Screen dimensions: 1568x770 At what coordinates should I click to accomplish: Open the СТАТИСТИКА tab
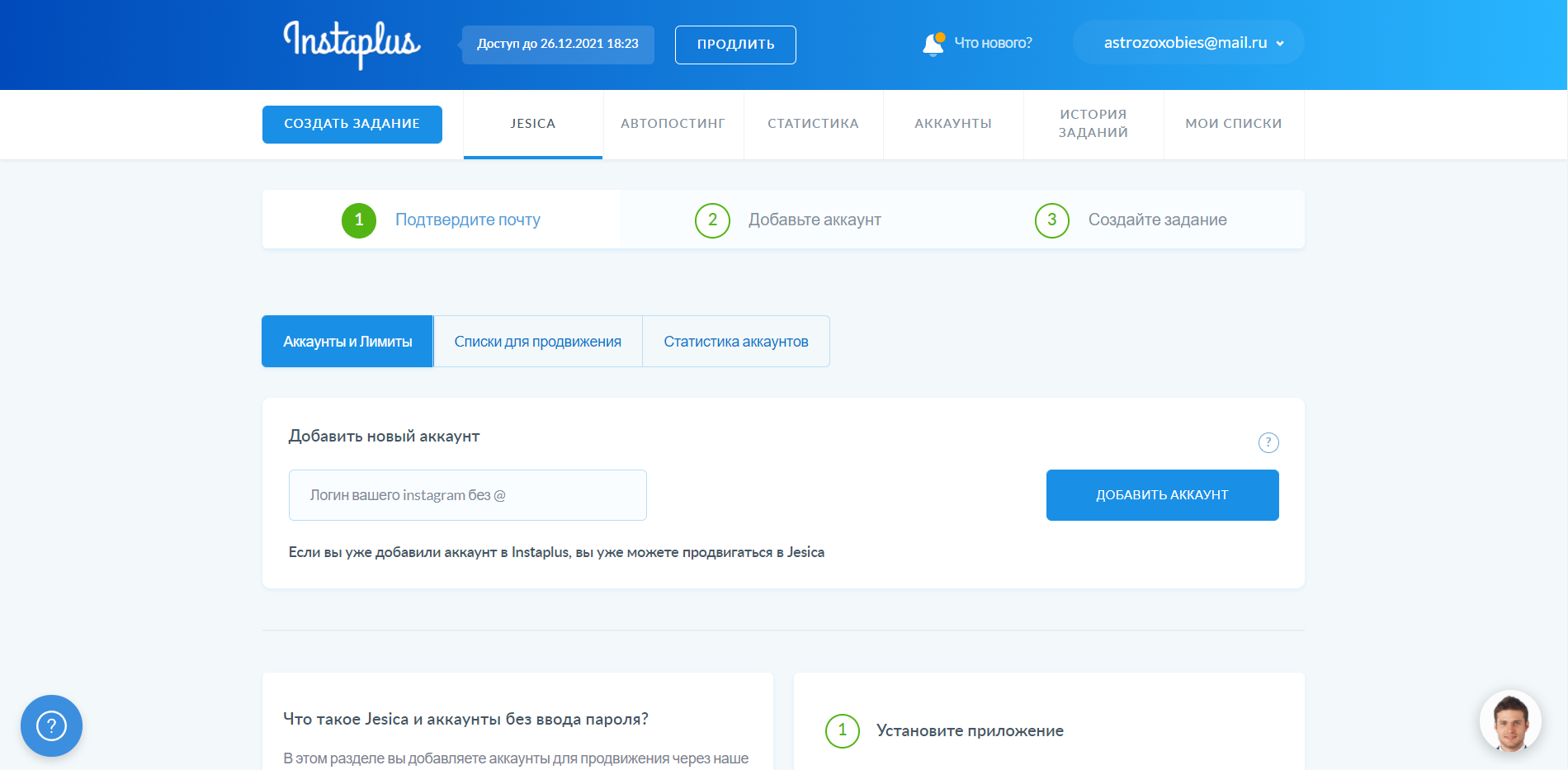[814, 124]
